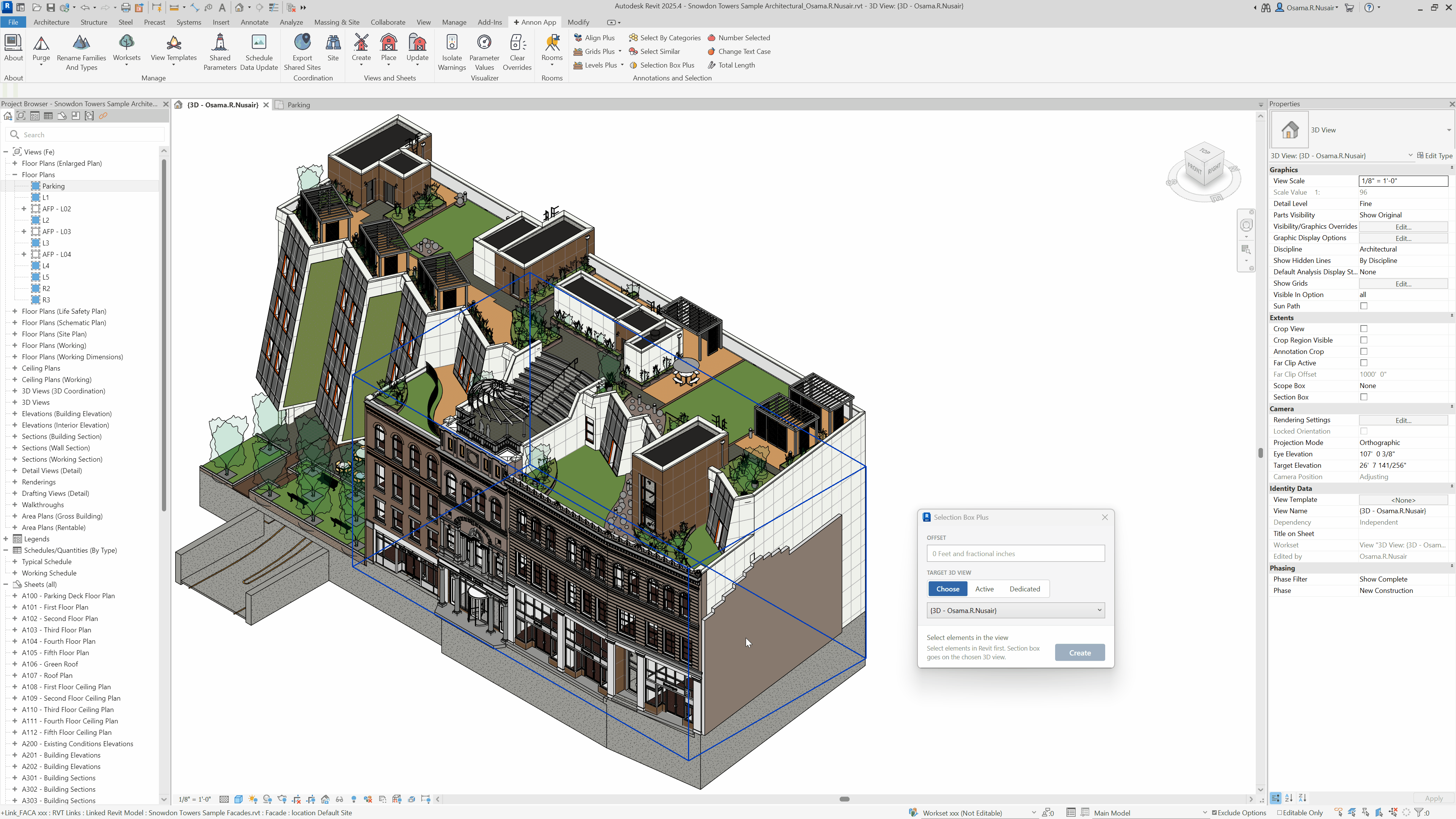Screen dimensions: 1456x819
Task: Open the View Templates tool
Action: (x=174, y=50)
